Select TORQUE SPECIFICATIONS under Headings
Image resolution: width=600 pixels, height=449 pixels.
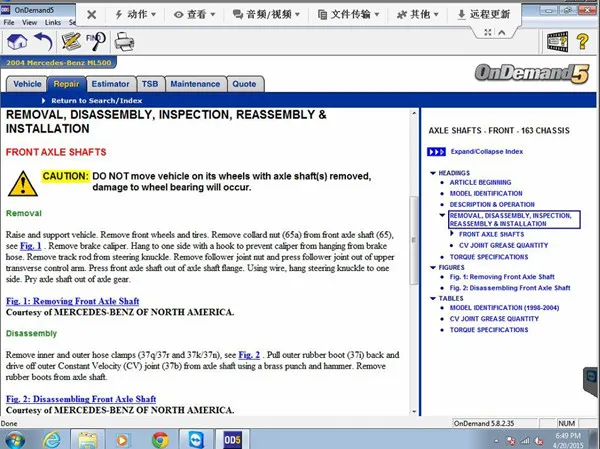[x=489, y=257]
